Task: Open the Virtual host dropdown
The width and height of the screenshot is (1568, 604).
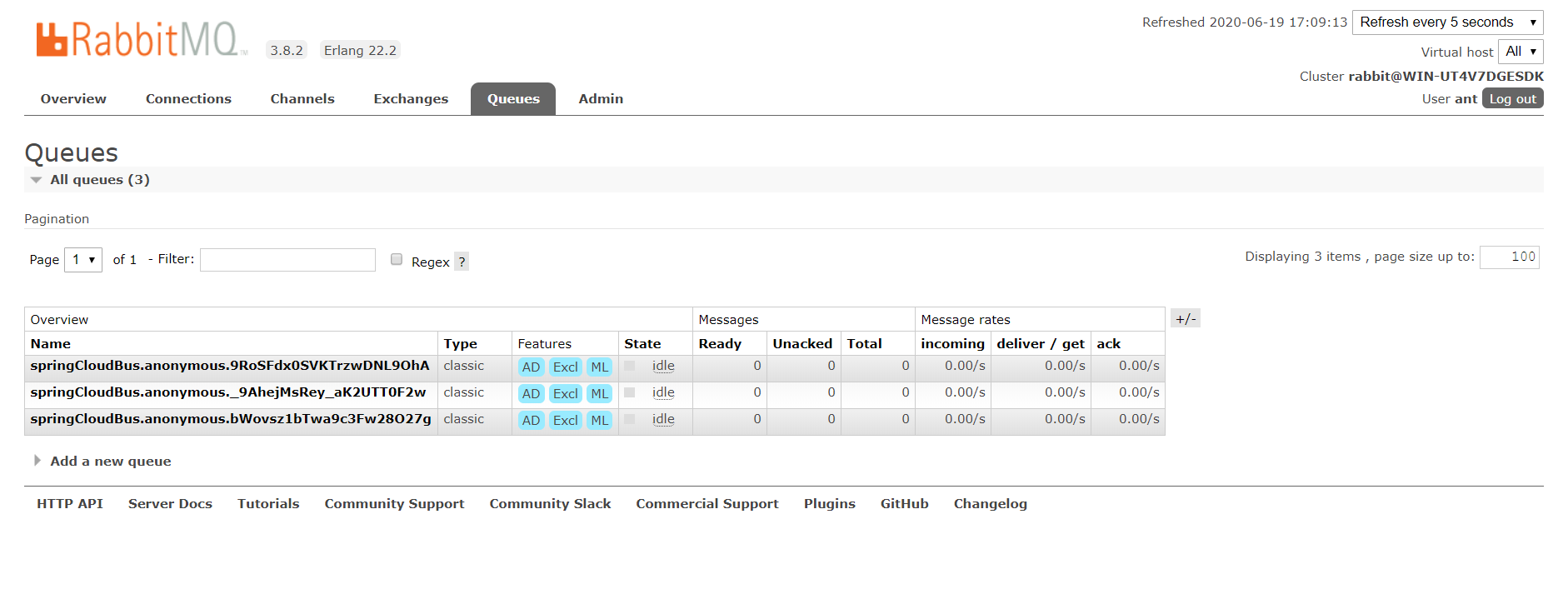Action: pyautogui.click(x=1521, y=52)
